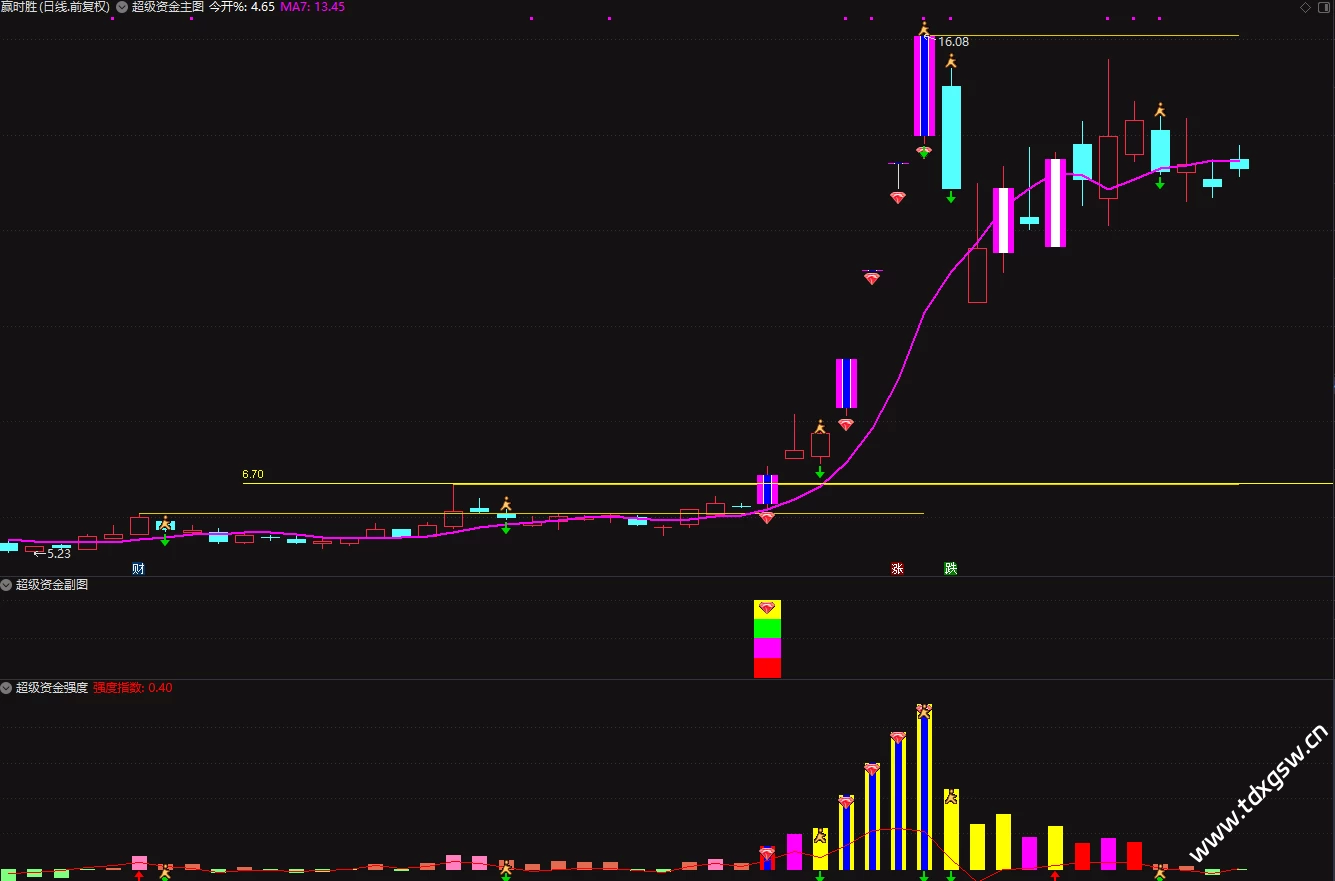Click the 超级资金主图 indicator label
1335x881 pixels.
(168, 7)
